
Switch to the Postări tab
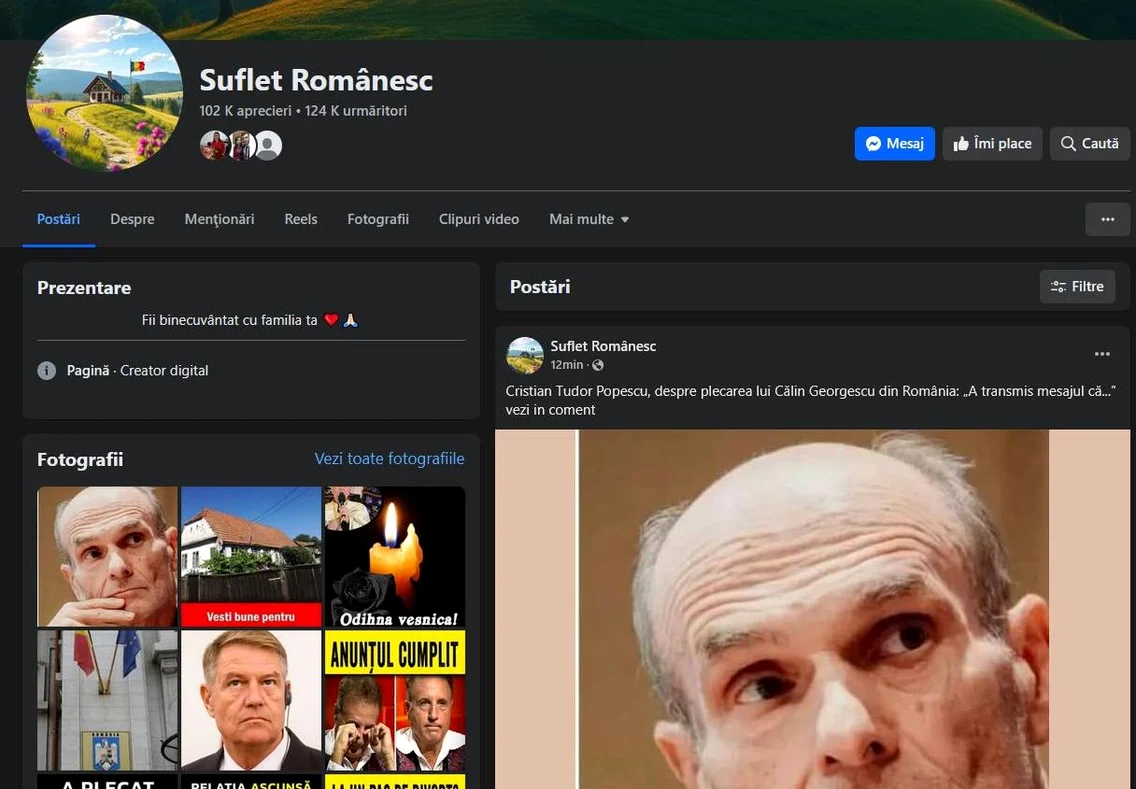[x=59, y=219]
